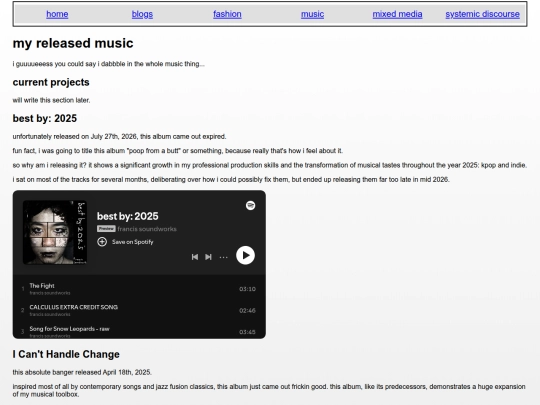Open the three-dot more options menu
Screen dimensions: 540x405
click(224, 257)
